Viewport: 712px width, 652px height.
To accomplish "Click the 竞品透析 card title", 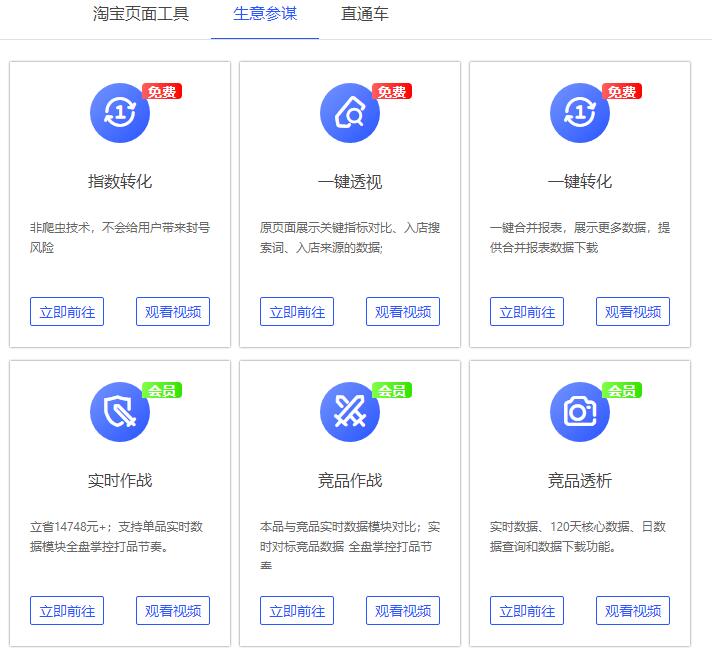I will (x=580, y=480).
